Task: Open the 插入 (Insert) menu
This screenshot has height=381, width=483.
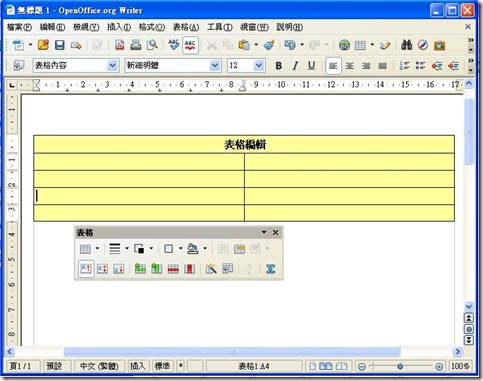Action: coord(119,27)
